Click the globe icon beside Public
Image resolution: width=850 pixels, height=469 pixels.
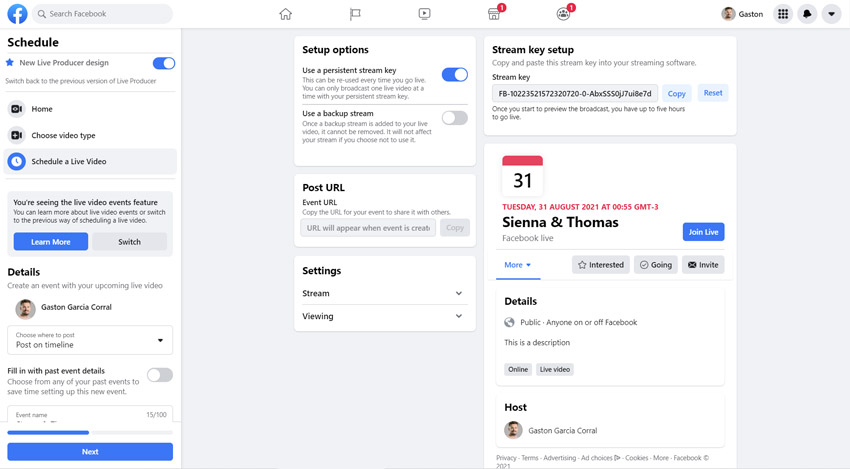(x=509, y=322)
